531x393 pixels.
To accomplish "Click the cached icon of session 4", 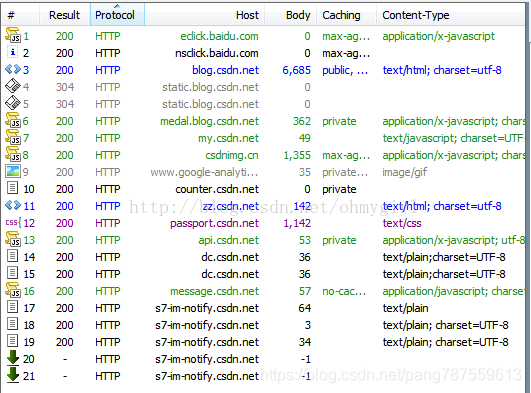I will pyautogui.click(x=13, y=86).
